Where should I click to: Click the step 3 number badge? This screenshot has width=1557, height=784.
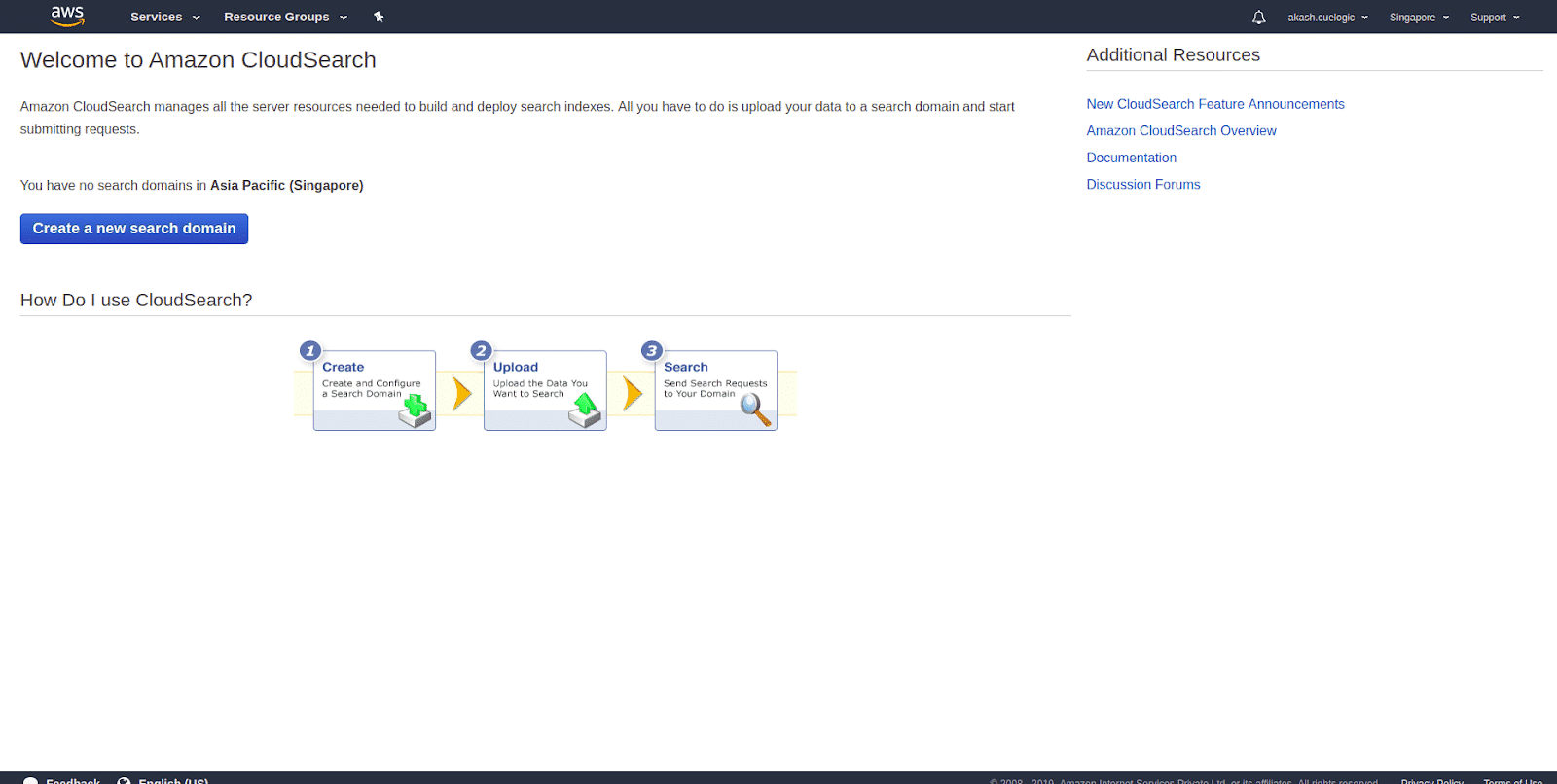click(x=652, y=351)
